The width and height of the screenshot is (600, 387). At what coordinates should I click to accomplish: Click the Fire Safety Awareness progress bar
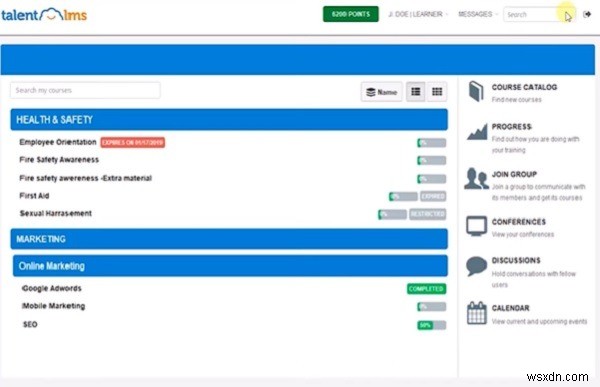(x=432, y=160)
